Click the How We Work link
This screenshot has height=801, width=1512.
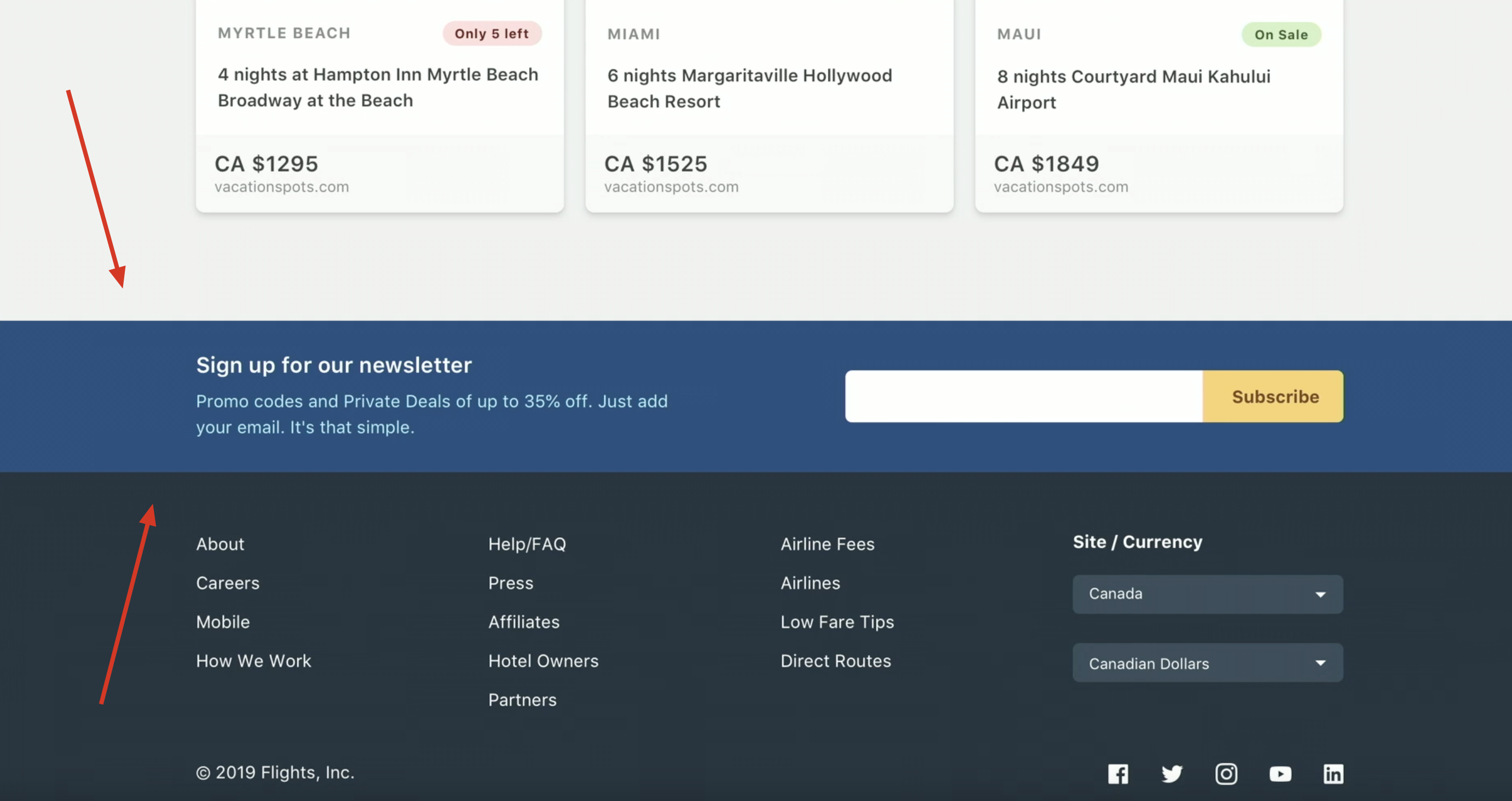[x=253, y=661]
